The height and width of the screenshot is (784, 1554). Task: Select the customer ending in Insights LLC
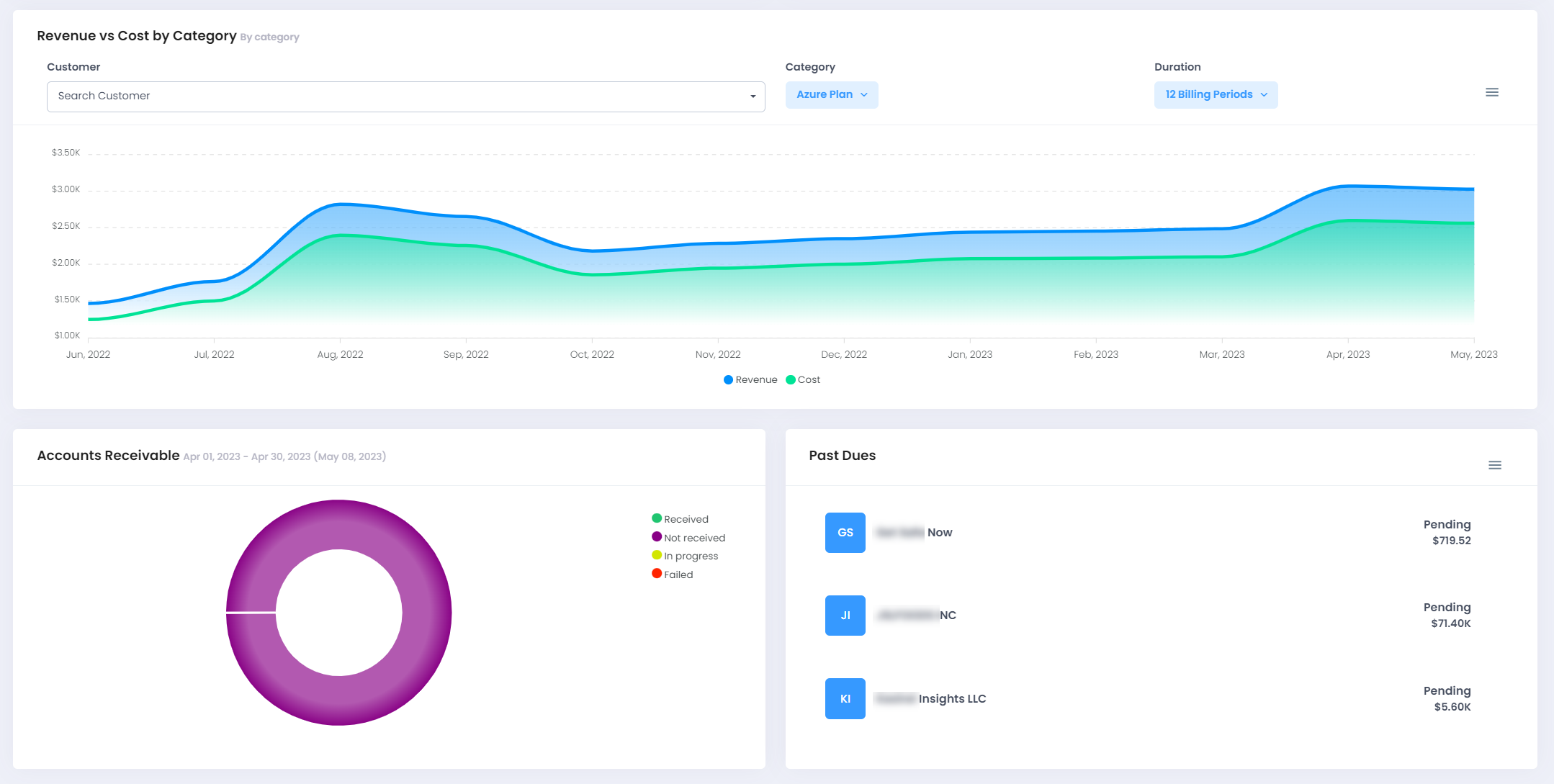(930, 699)
